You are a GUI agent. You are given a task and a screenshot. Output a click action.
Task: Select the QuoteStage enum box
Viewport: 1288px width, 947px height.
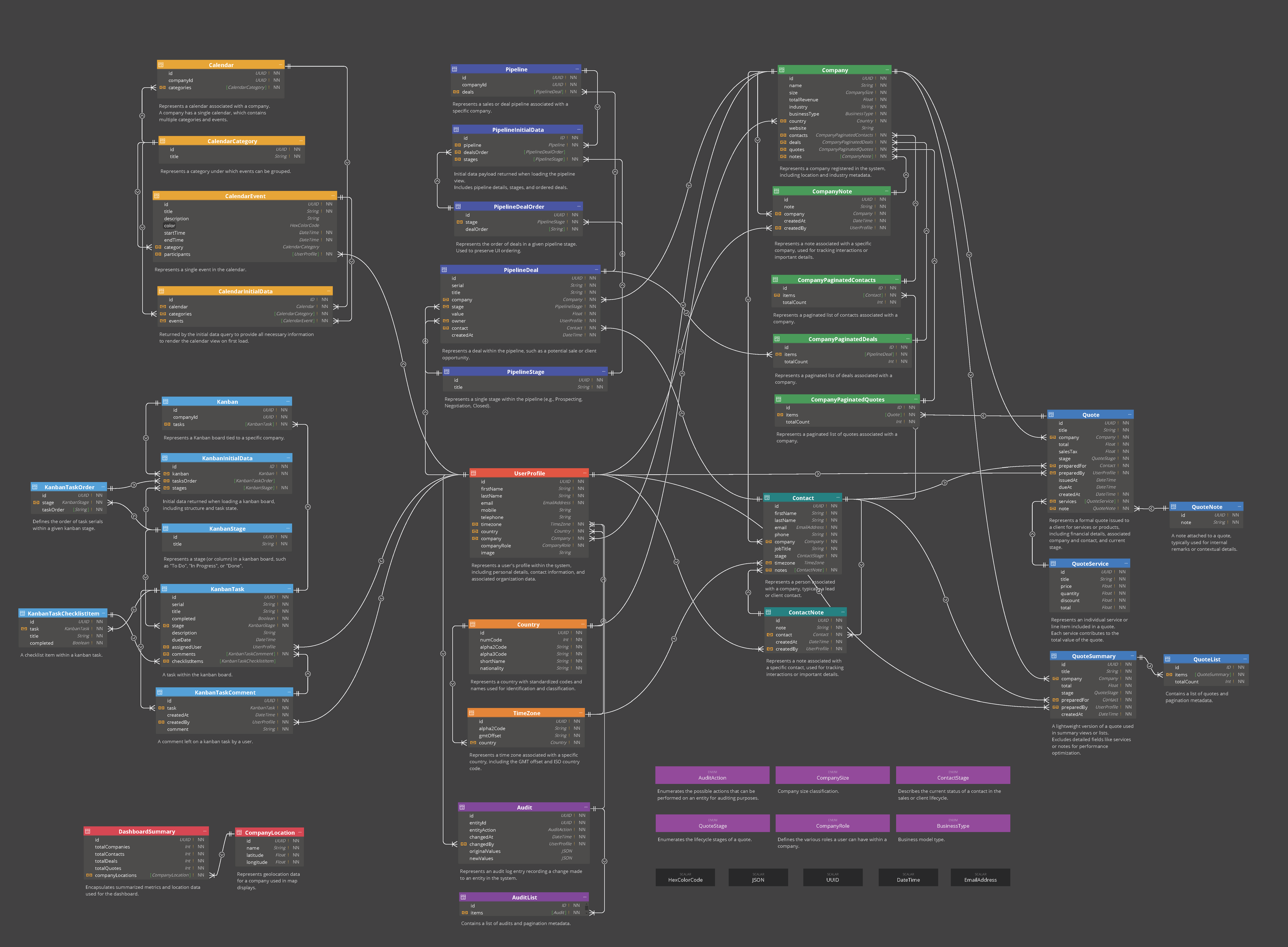[713, 823]
